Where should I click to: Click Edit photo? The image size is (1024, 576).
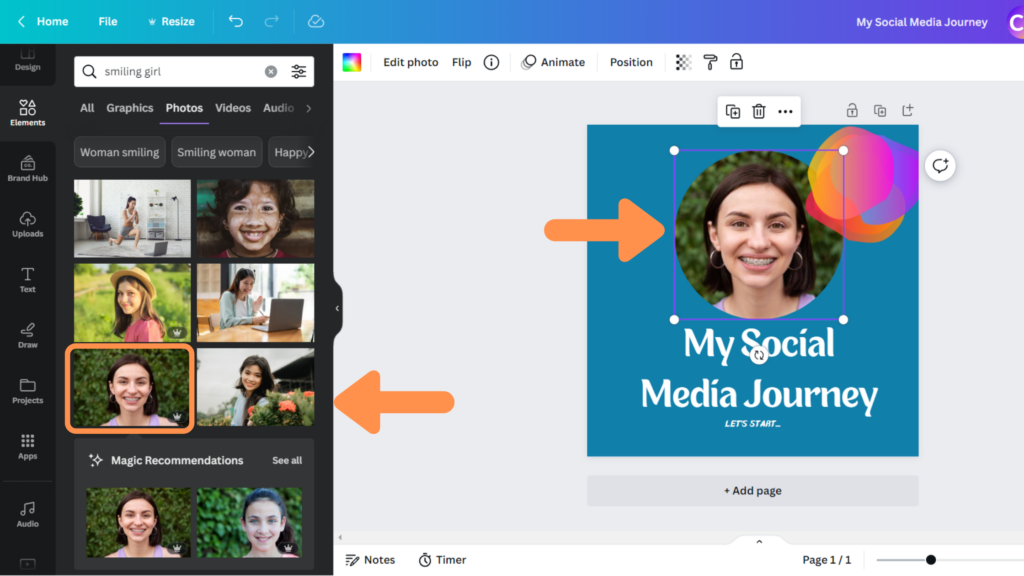[x=410, y=62]
